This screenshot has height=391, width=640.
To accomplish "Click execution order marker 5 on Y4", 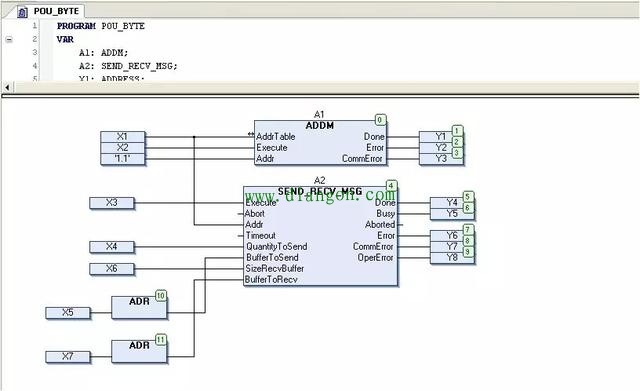I will coord(469,197).
